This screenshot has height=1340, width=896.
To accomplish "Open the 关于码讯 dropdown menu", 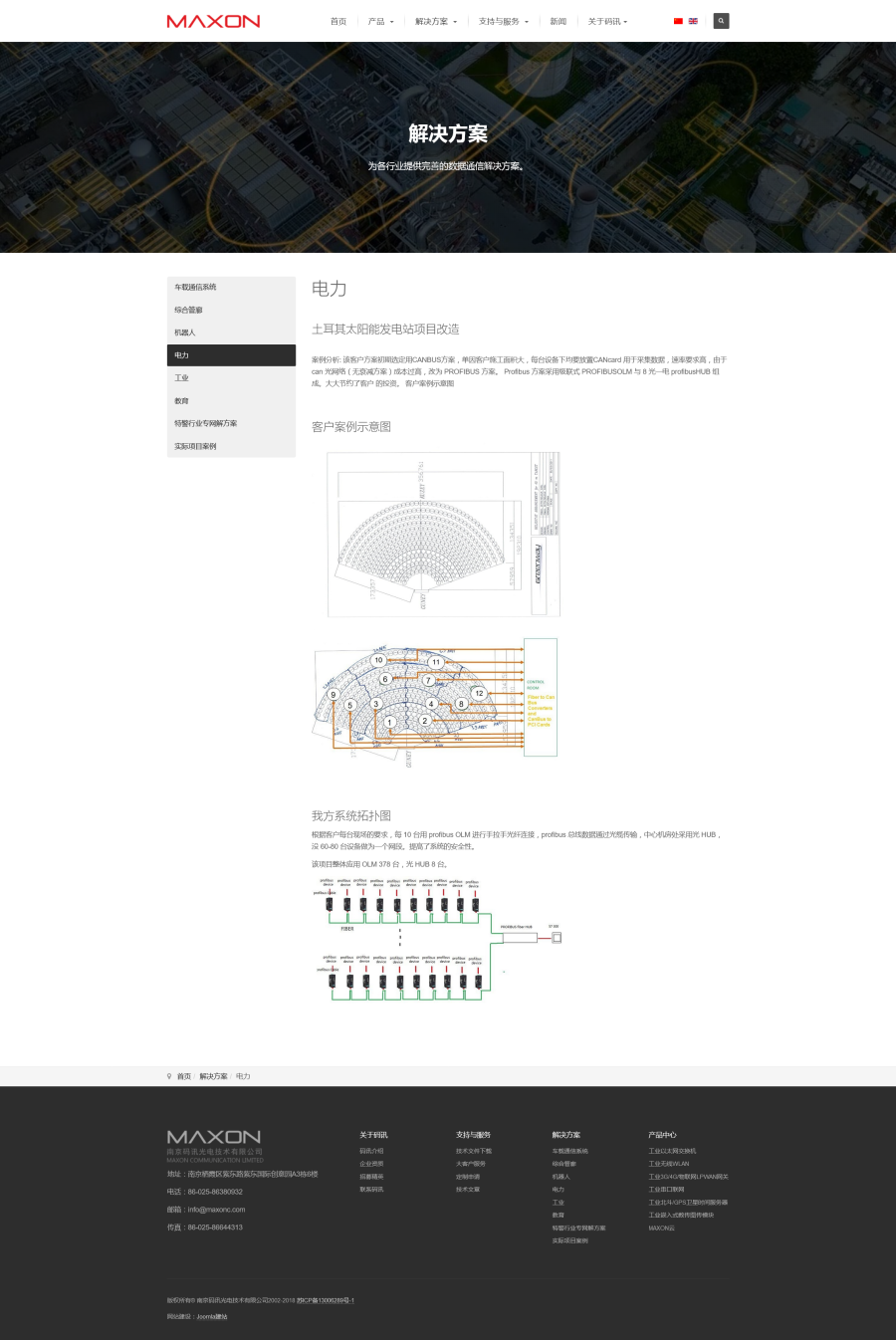I will [x=607, y=21].
